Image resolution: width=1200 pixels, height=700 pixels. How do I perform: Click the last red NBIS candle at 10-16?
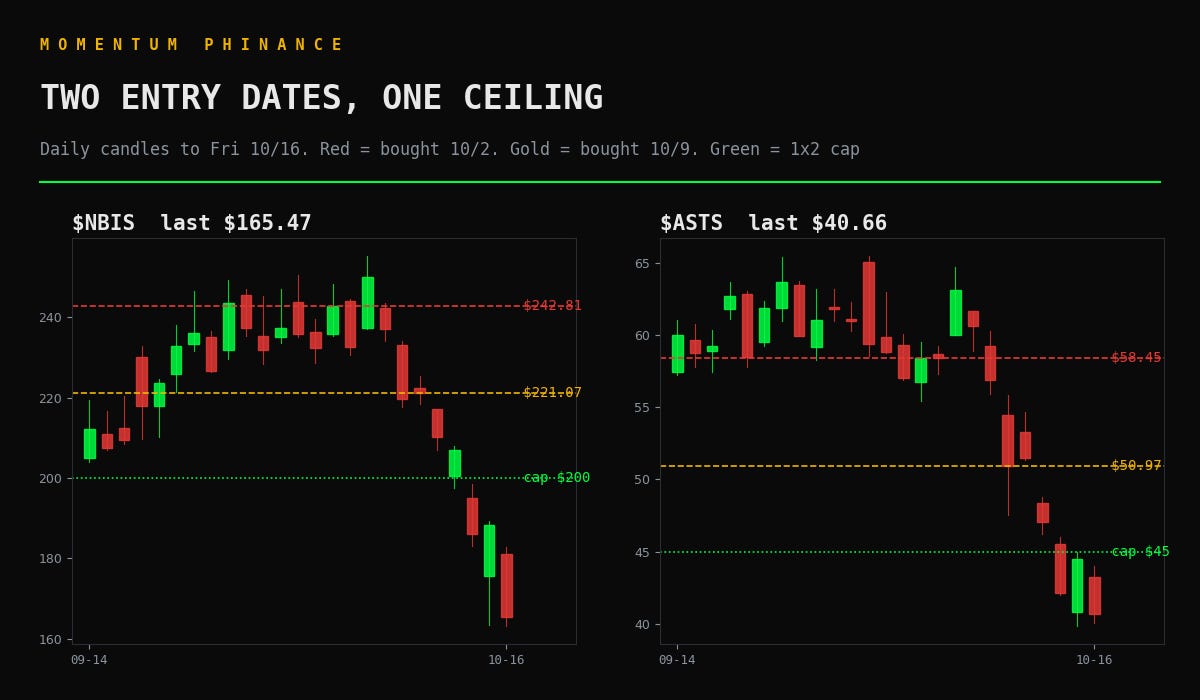click(506, 586)
